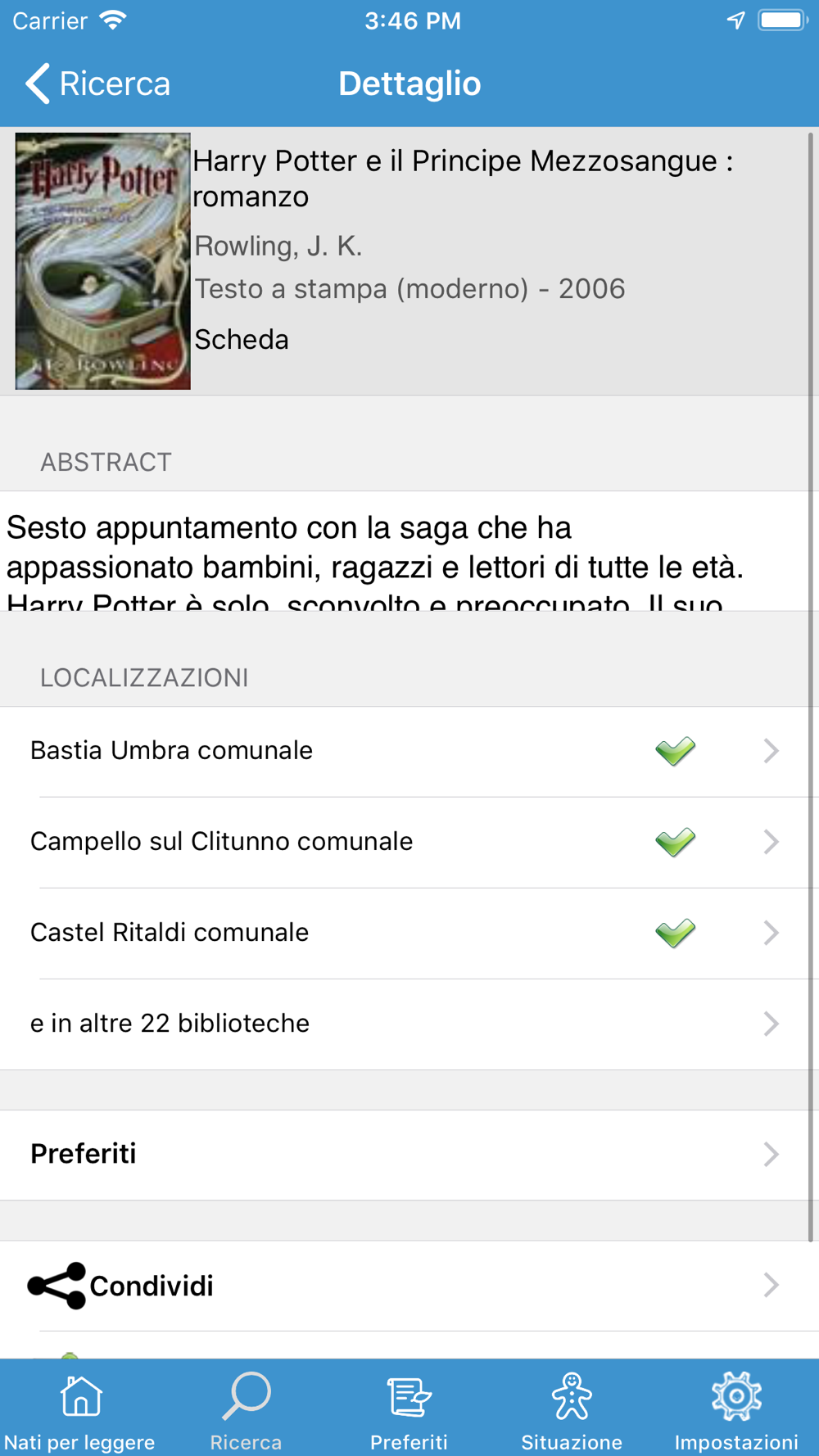Tap the Condividi button label
This screenshot has height=1456, width=819.
coord(152,1286)
